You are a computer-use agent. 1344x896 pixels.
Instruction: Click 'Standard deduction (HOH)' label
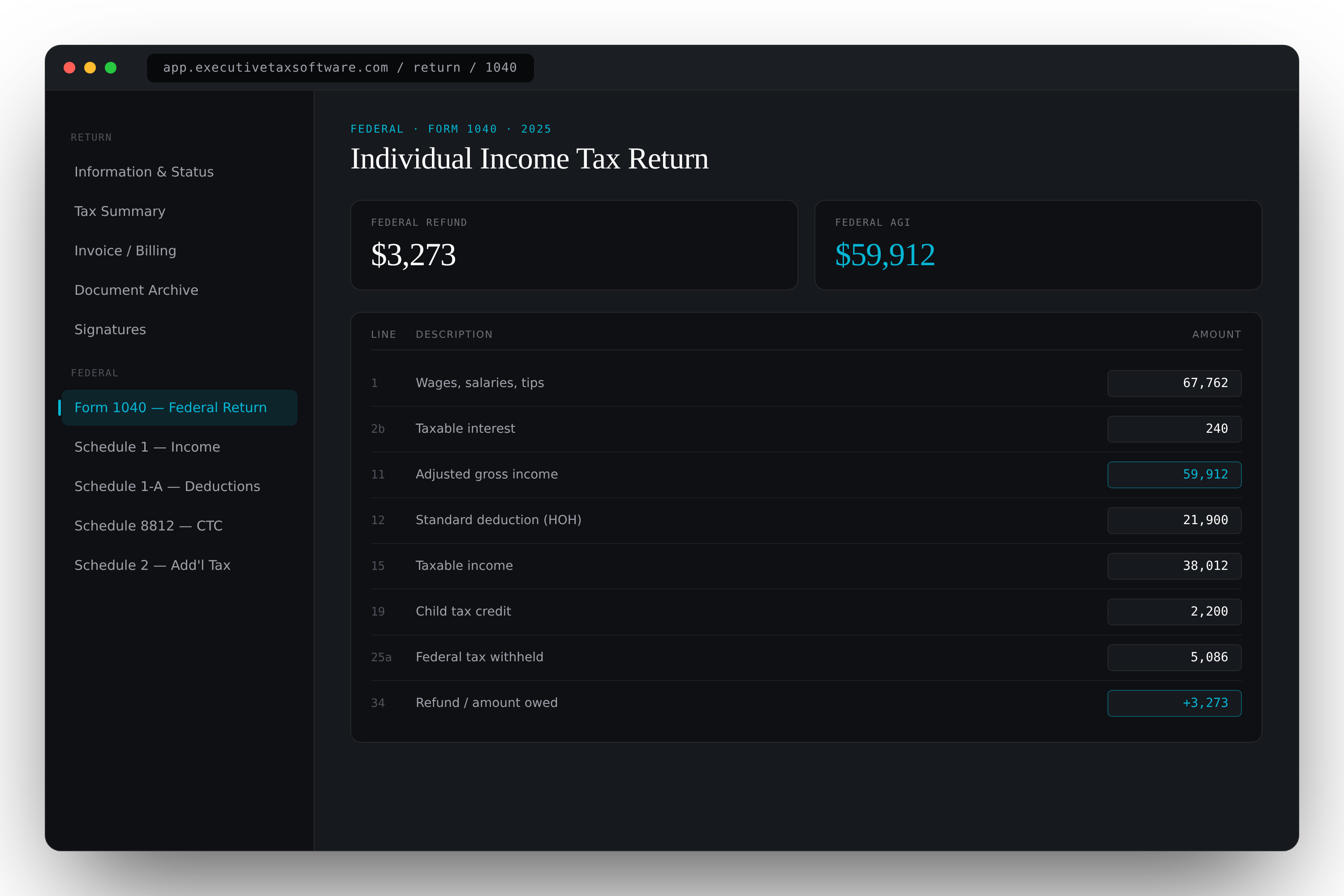point(498,520)
